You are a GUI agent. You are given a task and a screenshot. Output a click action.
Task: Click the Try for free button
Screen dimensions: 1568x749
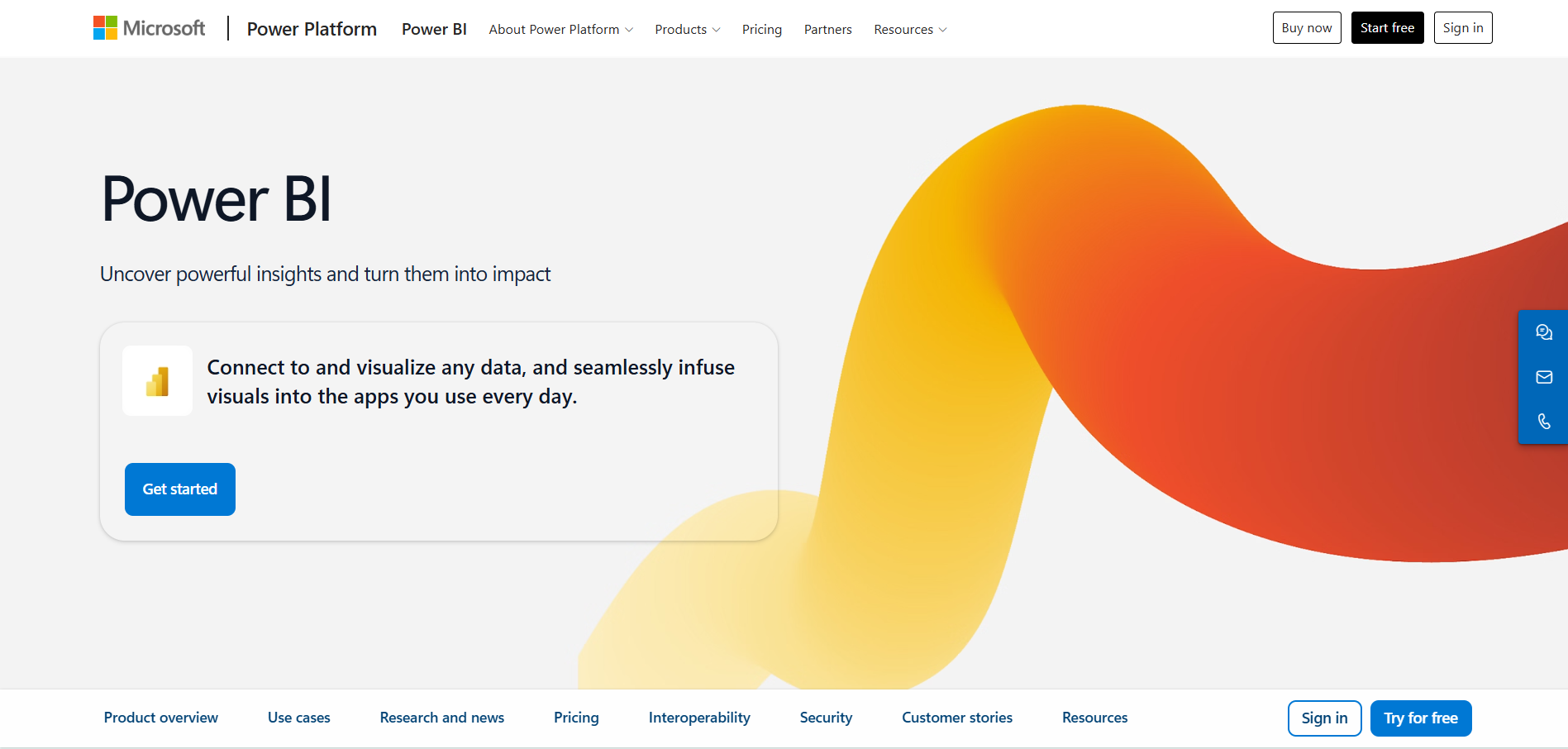coord(1421,718)
